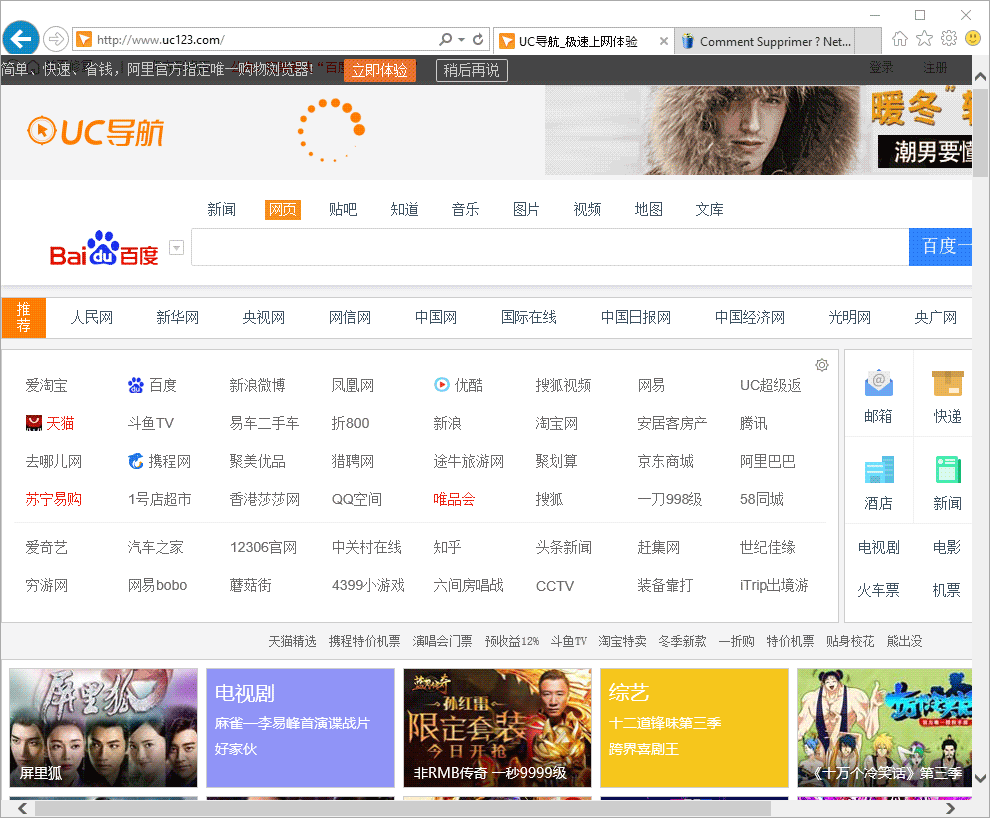Click 稍后再说 button
Image resolution: width=990 pixels, height=818 pixels.
472,70
